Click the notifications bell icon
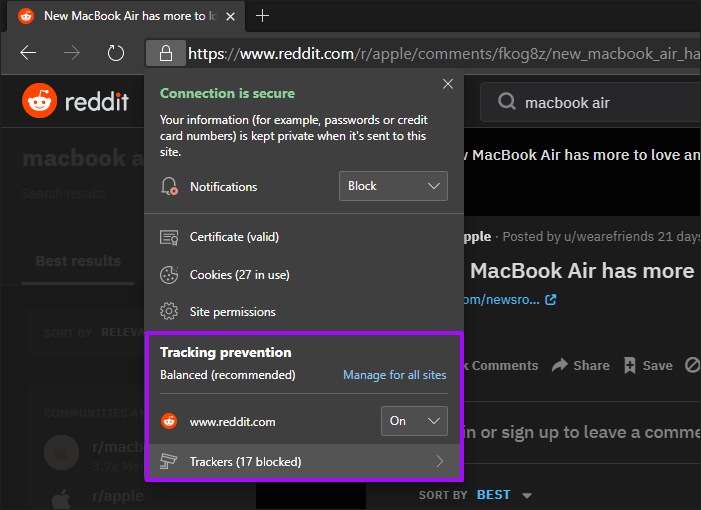 click(x=169, y=186)
